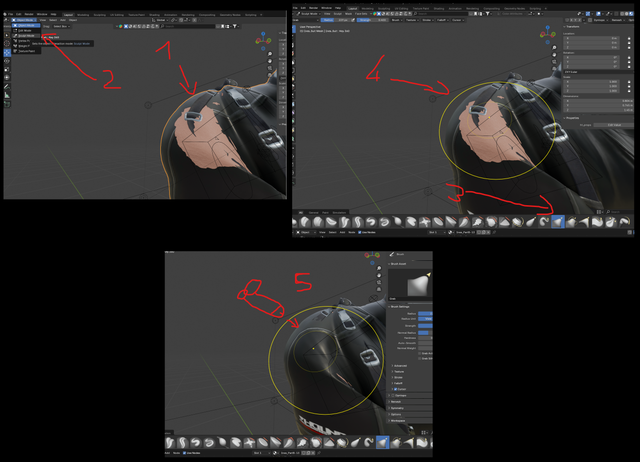Select the Select Box tool in top-left toolbar
Screen dimensions: 640x462
click(x=7, y=35)
